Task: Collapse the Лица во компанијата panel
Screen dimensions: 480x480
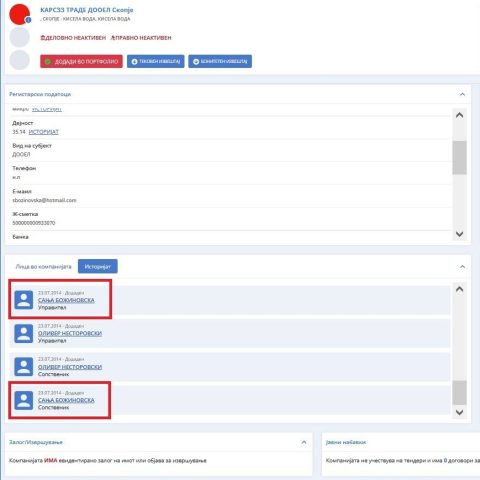Action: pyautogui.click(x=462, y=267)
